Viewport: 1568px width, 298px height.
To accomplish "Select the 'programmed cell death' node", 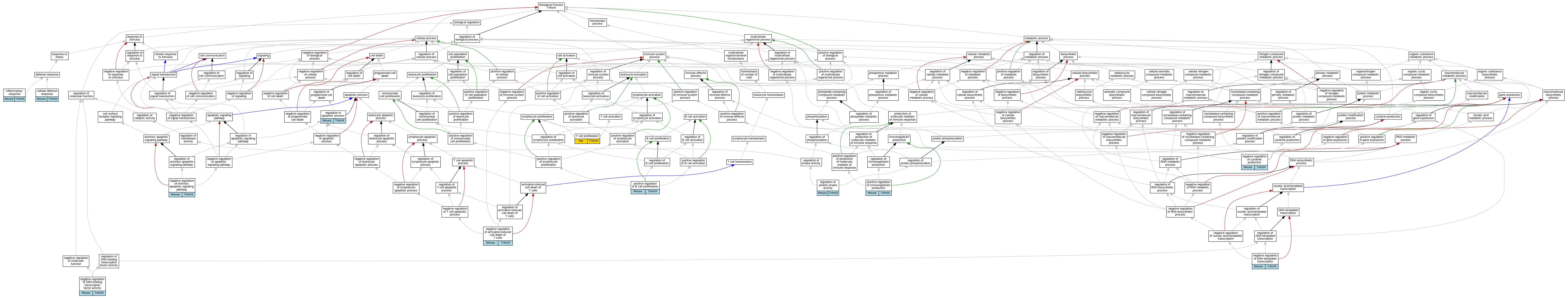I will tap(385, 75).
